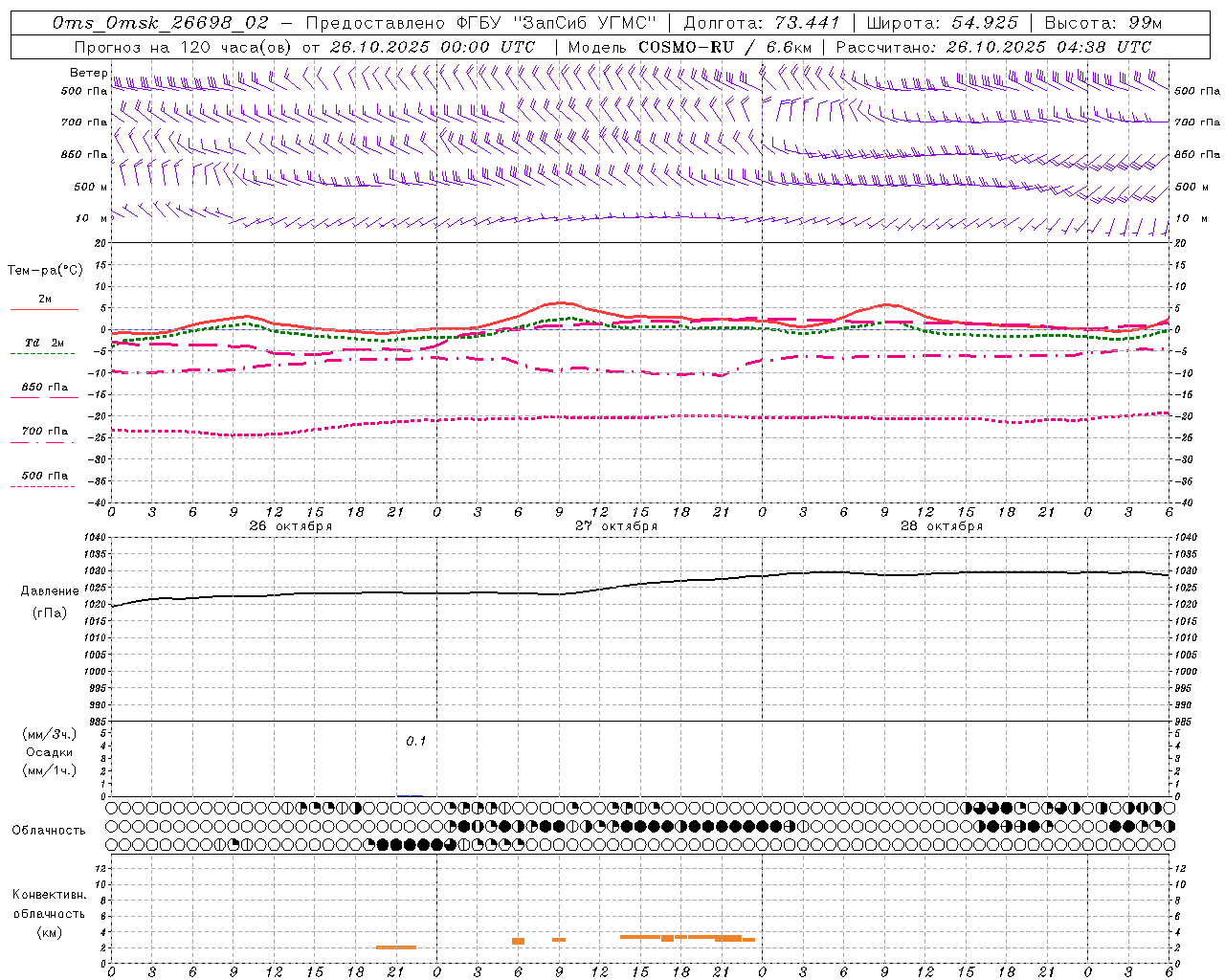Screen dimensions: 1225x980
Task: Click the 10 м wind level label on left
Action: (x=92, y=219)
